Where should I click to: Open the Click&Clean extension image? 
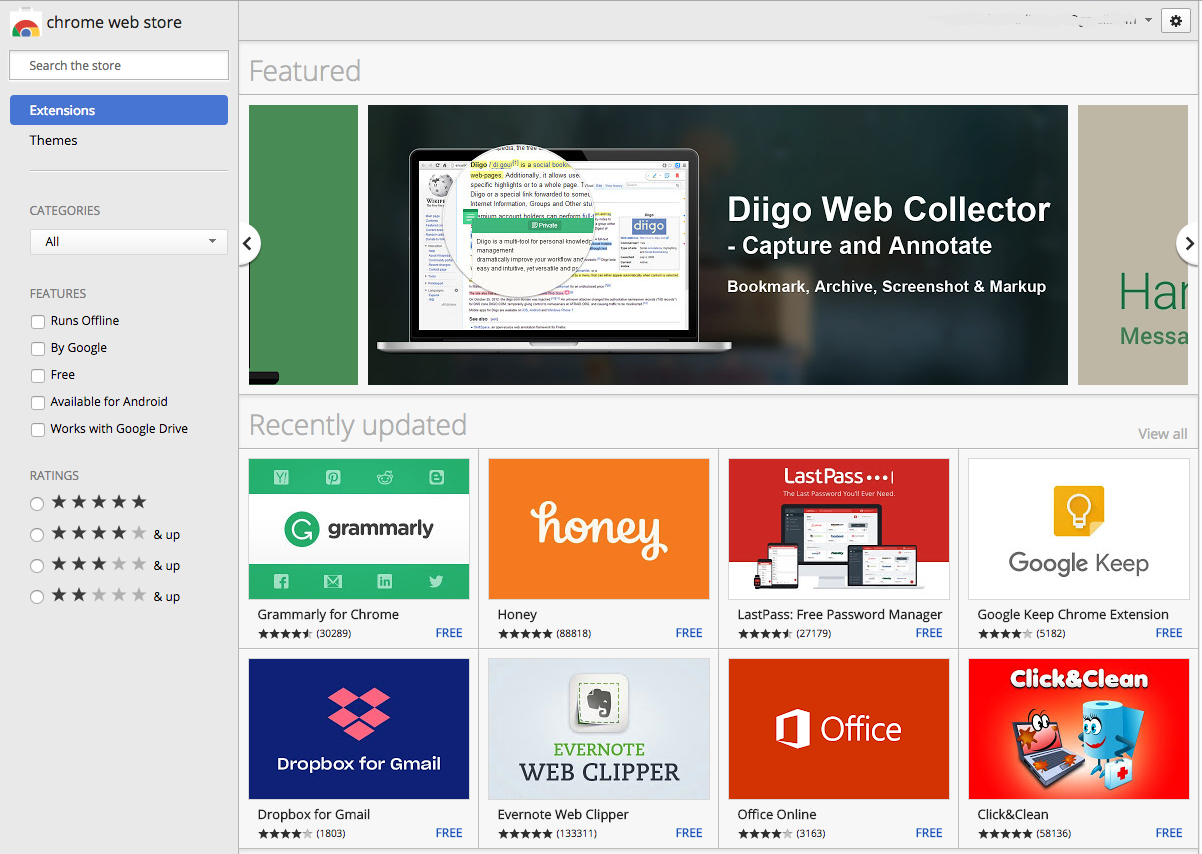tap(1079, 729)
